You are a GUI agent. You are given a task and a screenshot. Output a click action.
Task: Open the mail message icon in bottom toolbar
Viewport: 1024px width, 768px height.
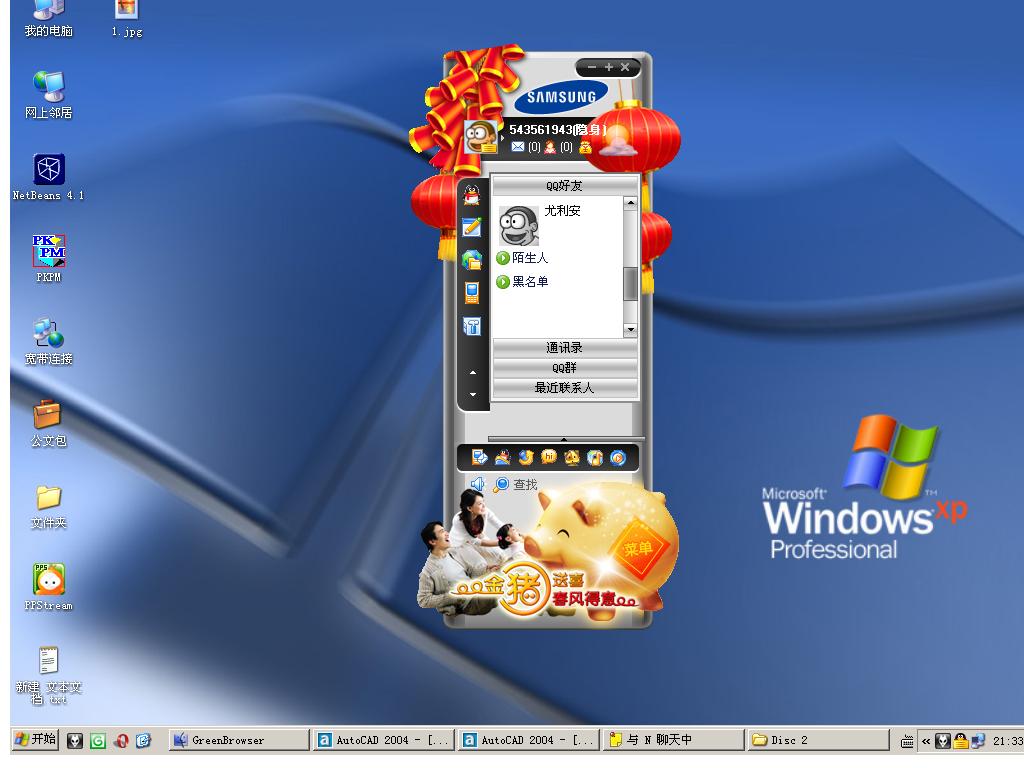coord(479,457)
